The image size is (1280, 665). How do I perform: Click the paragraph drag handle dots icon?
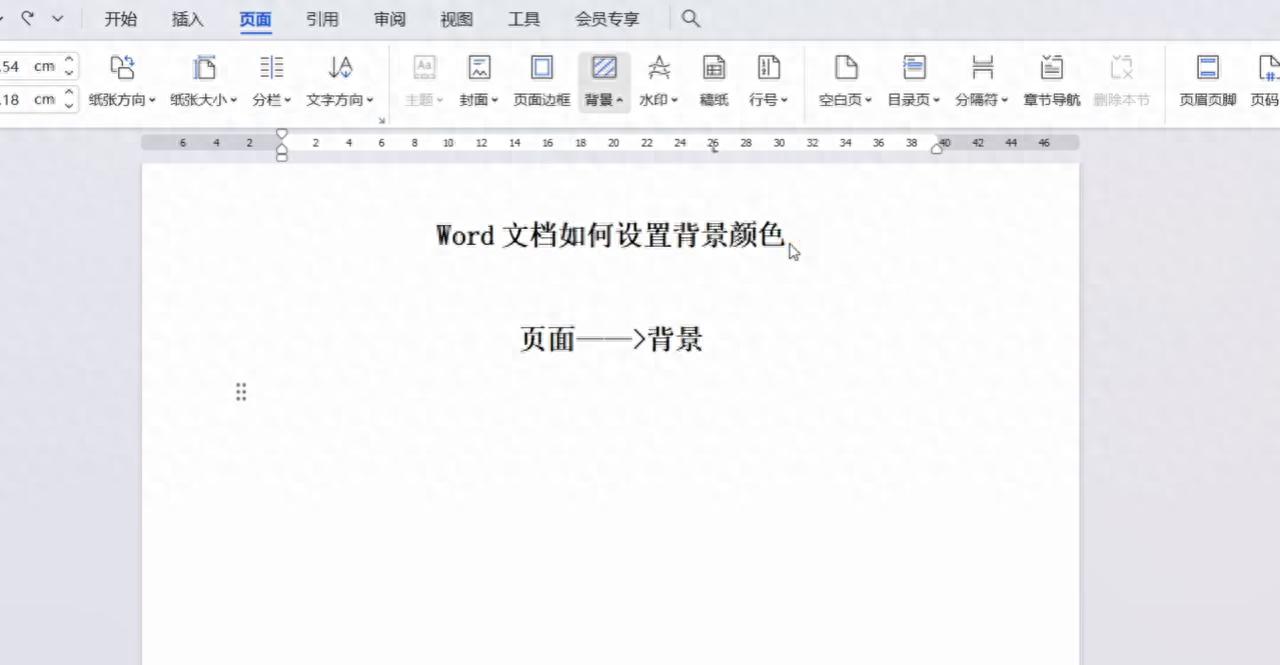(241, 392)
